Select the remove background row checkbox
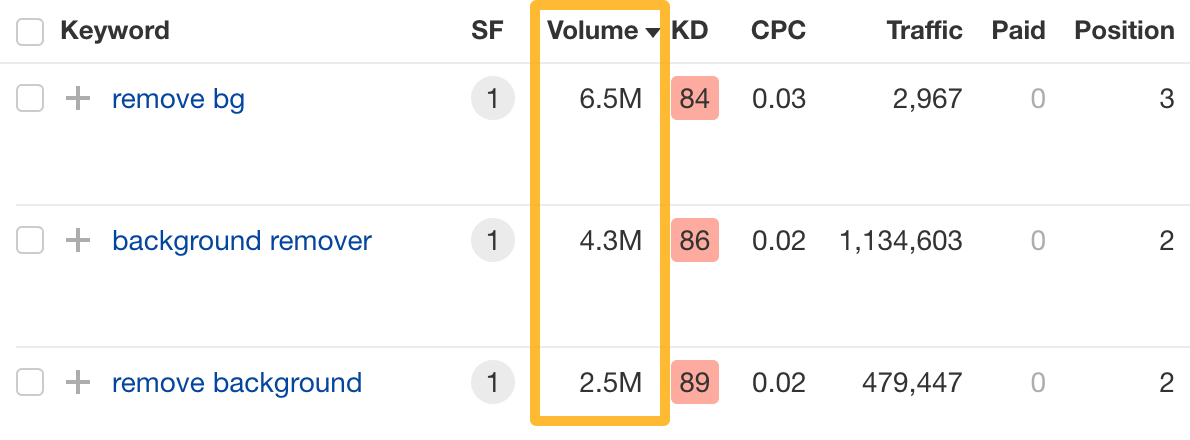The width and height of the screenshot is (1190, 440). tap(31, 383)
